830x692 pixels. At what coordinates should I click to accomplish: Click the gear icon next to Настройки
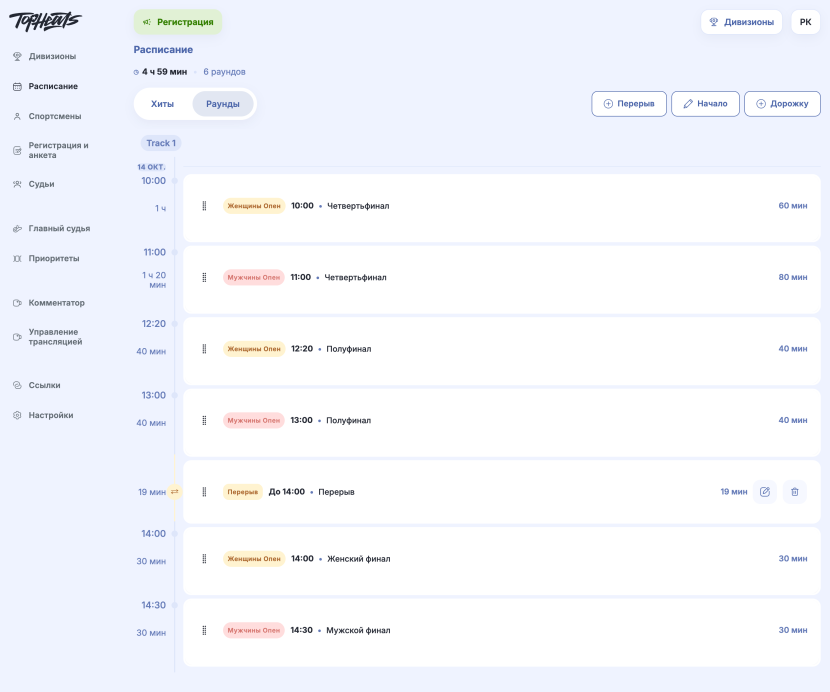pos(17,415)
